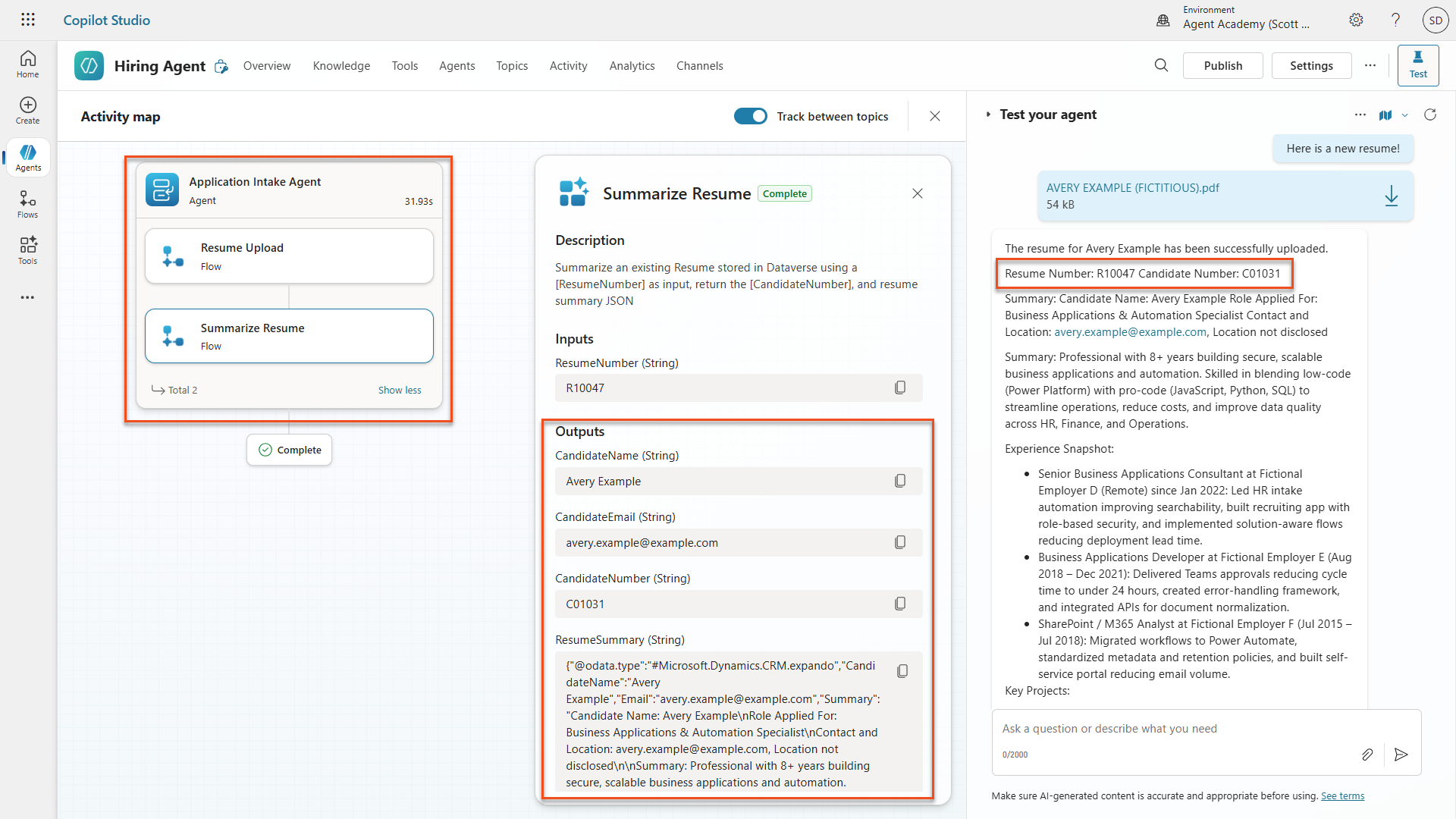Click the Publish button
Viewport: 1456px width, 819px height.
point(1222,66)
